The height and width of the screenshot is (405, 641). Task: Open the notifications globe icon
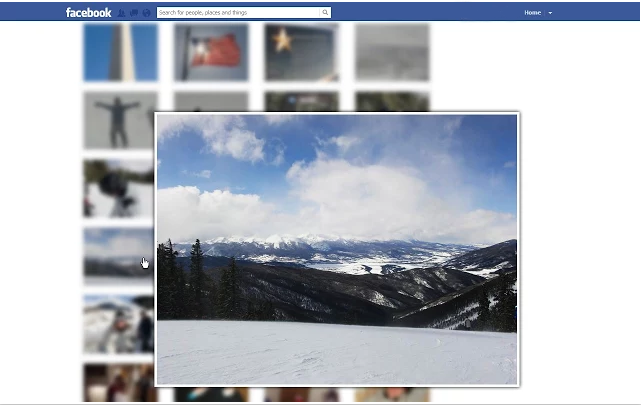(x=146, y=13)
